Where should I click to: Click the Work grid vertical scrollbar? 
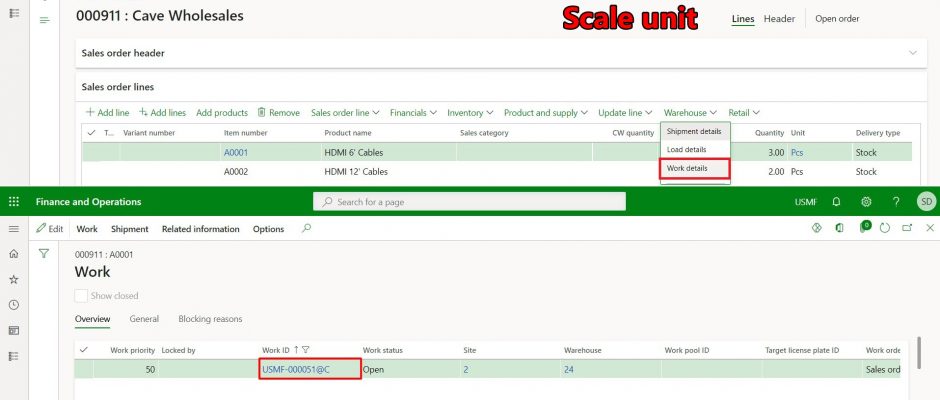click(918, 353)
